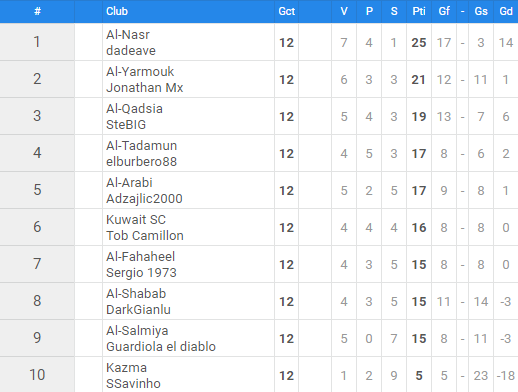
Task: Sort by the Pti points column header
Action: 419,11
